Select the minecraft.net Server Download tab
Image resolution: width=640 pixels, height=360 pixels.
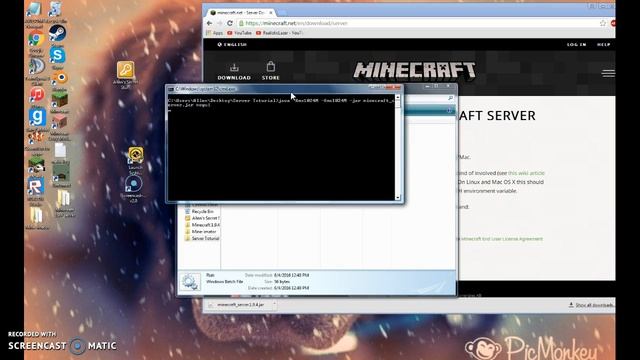tap(241, 13)
